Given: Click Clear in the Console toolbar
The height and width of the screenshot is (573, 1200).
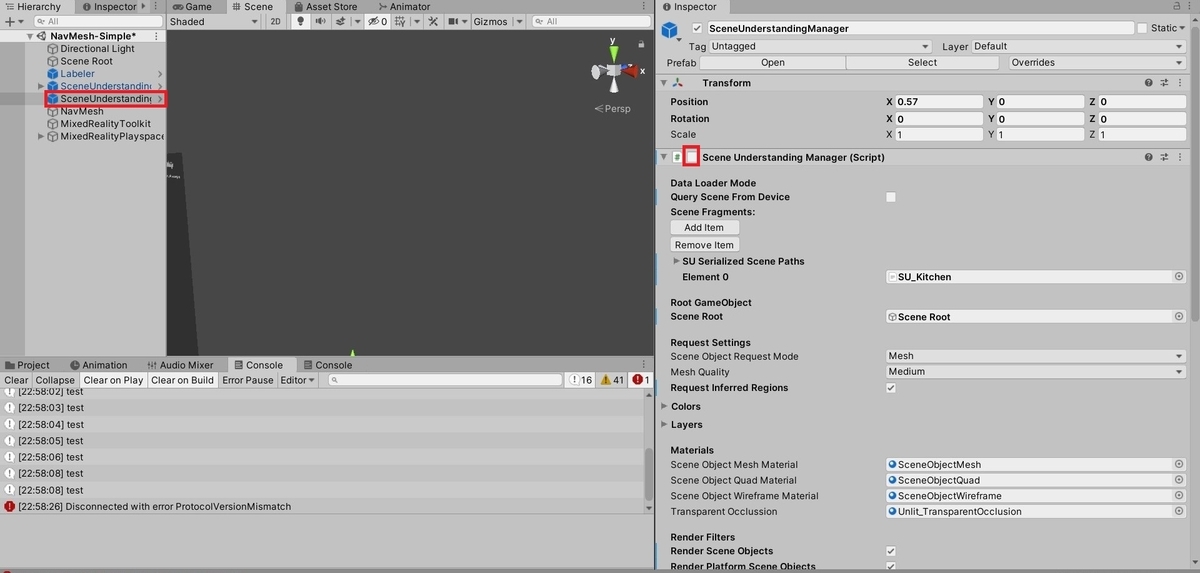Looking at the screenshot, I should 17,380.
